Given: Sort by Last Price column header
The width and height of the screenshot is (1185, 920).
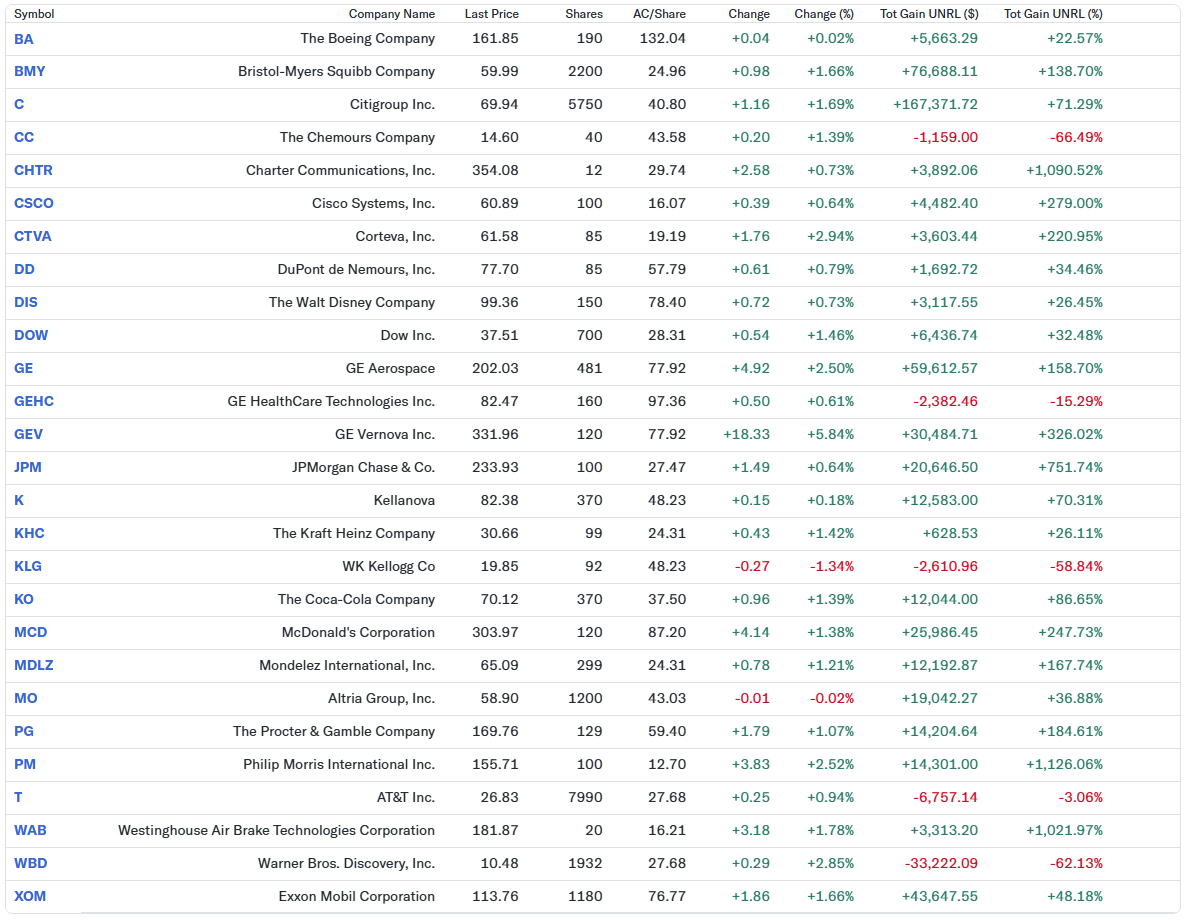Looking at the screenshot, I should (x=491, y=14).
